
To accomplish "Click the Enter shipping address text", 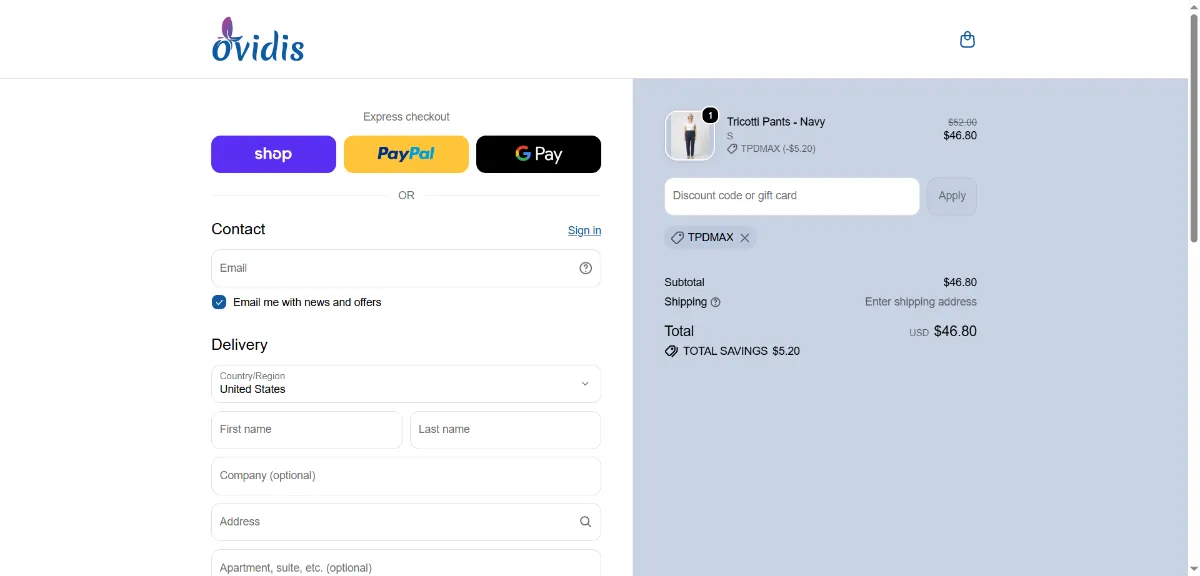I will point(921,302).
